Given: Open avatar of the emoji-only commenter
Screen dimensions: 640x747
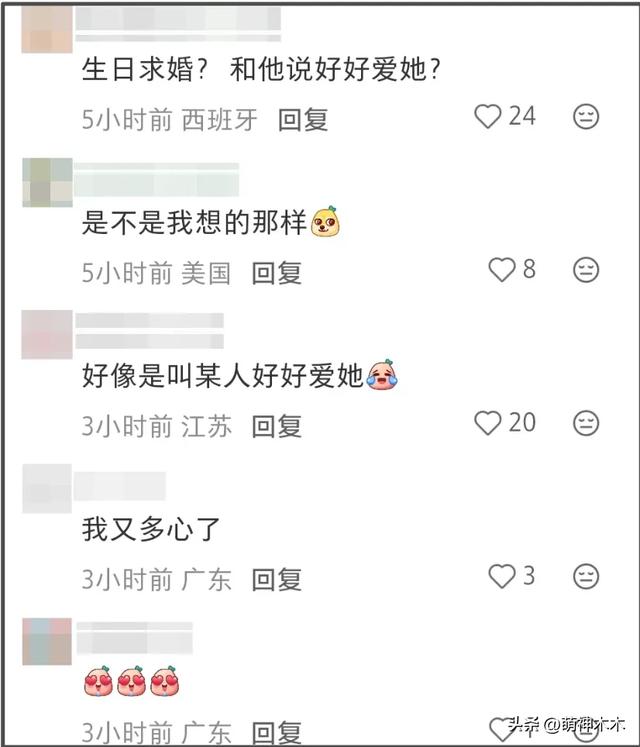Looking at the screenshot, I should (47, 641).
